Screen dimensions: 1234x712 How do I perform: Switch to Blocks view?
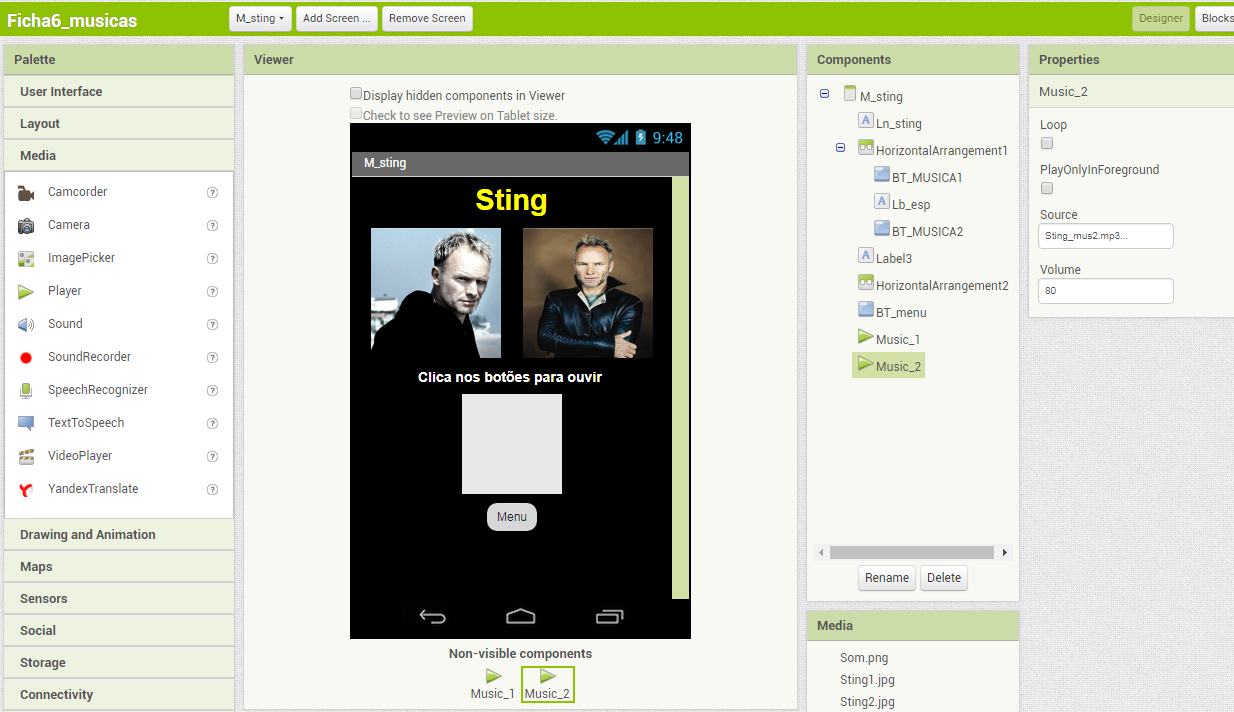click(1215, 18)
